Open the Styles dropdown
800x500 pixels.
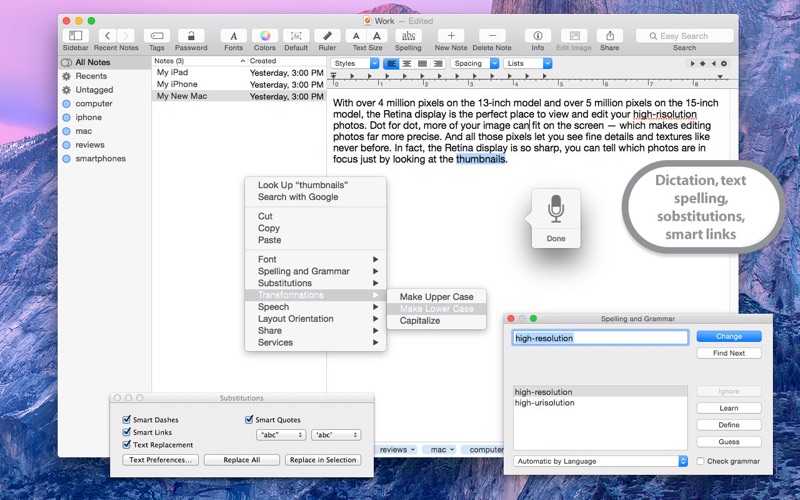tap(355, 64)
